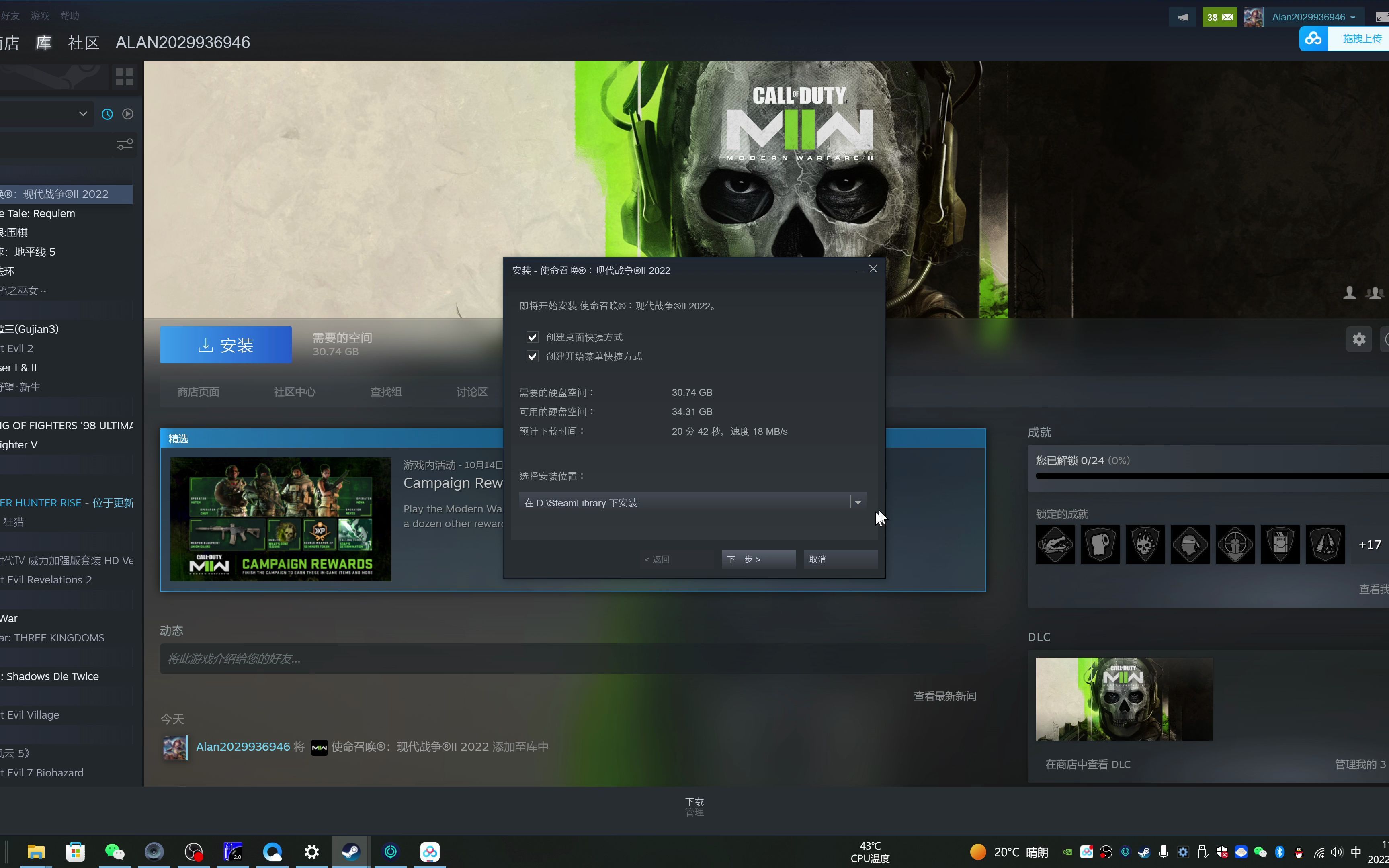Click the first locked achievement crocodile icon
This screenshot has width=1389, height=868.
1055,544
